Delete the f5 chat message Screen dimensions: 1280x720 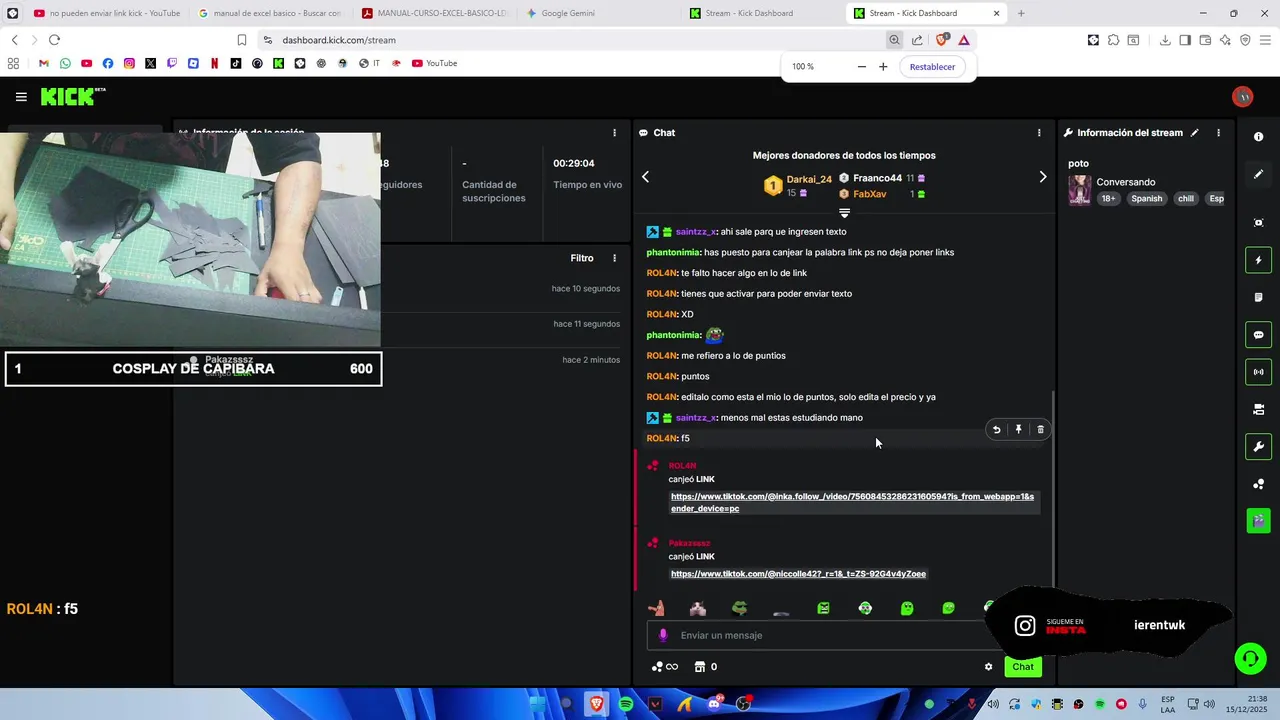click(x=1040, y=429)
